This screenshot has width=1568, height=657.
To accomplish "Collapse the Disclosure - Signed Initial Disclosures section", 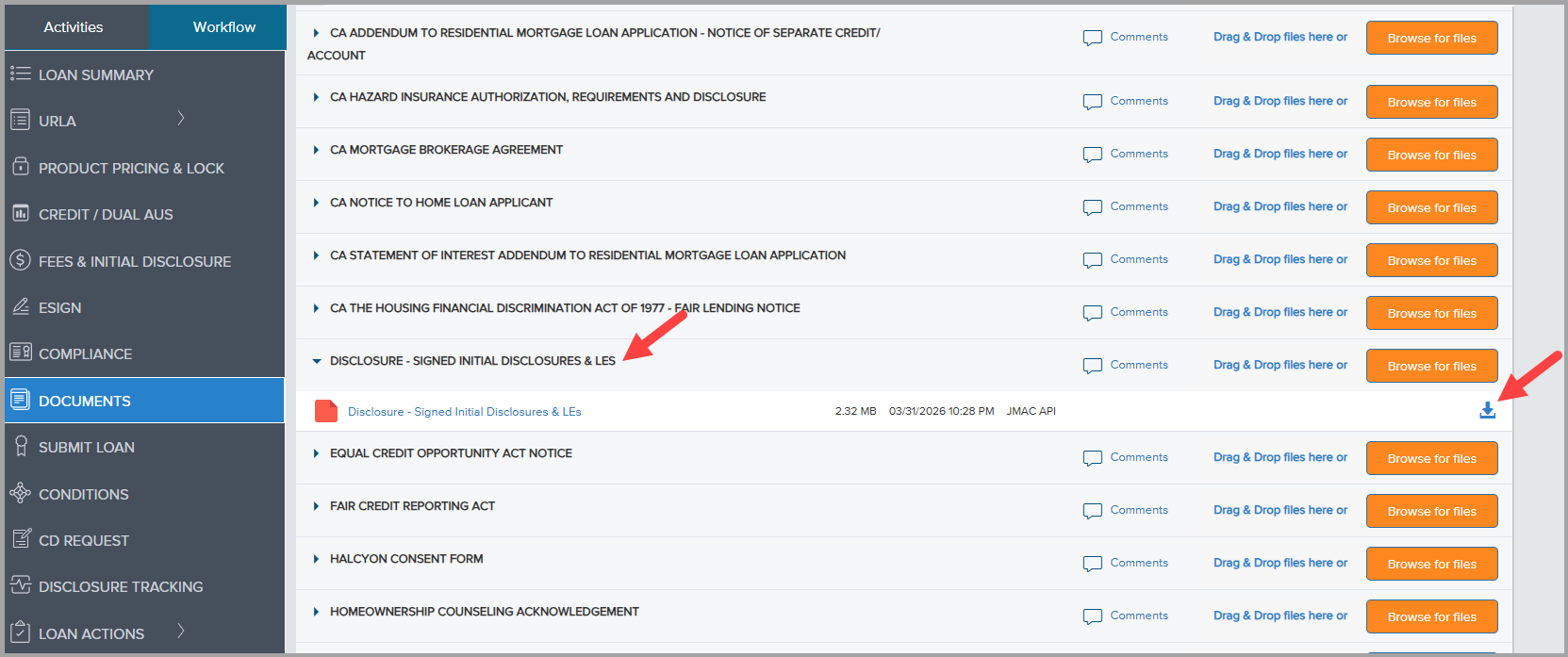I will tap(317, 361).
